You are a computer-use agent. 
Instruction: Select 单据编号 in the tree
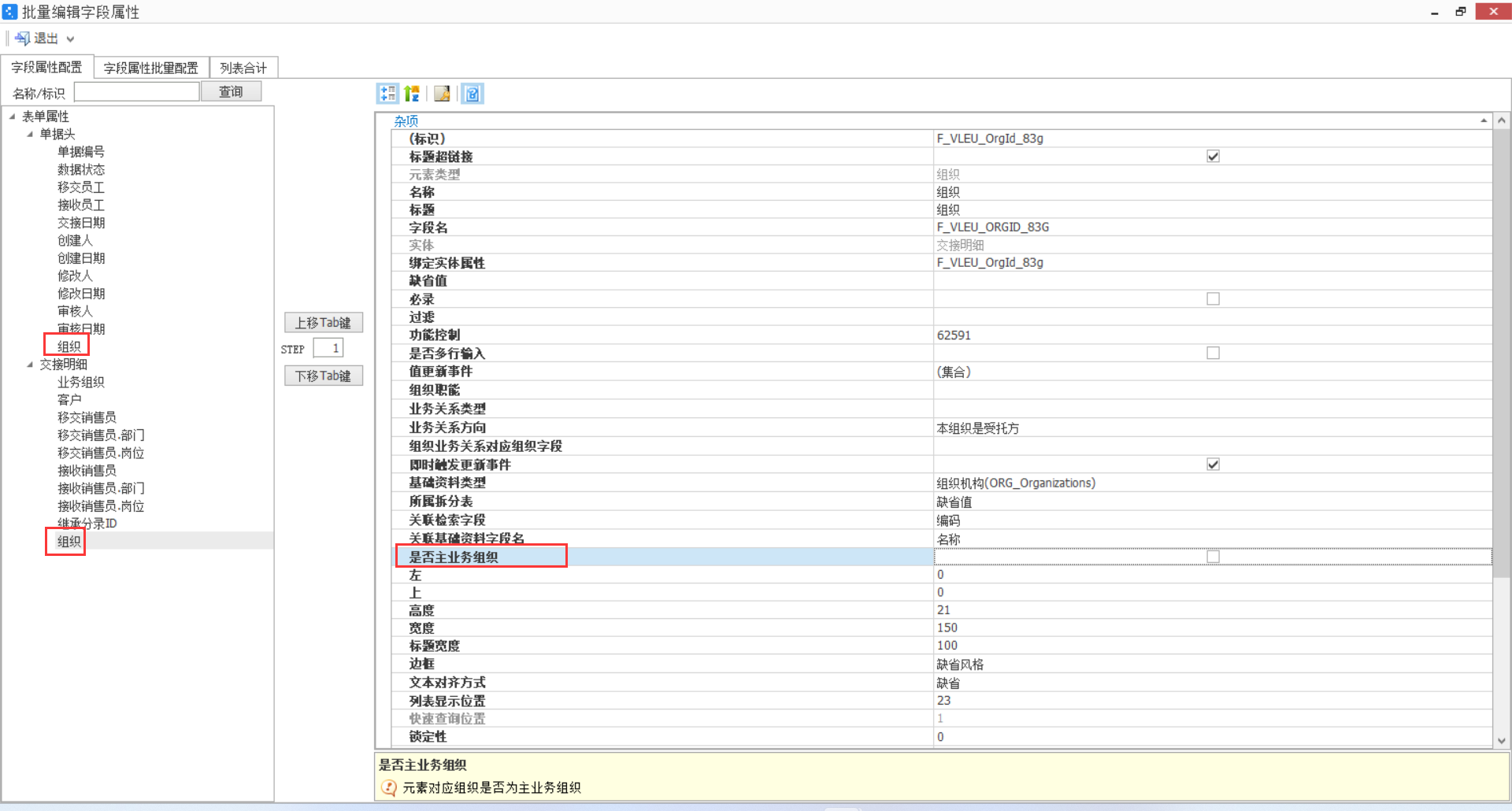click(81, 152)
